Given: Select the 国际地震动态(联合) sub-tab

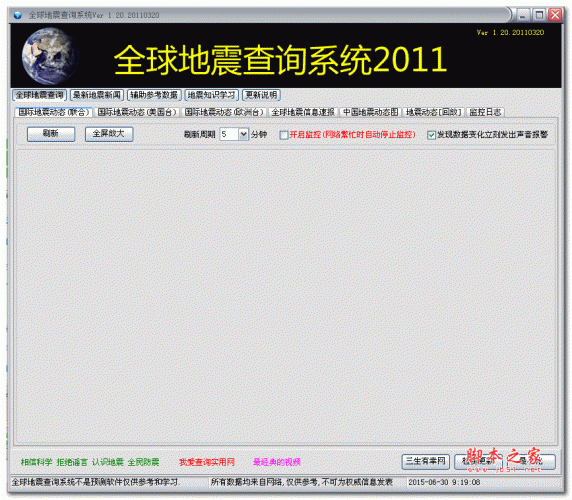Looking at the screenshot, I should click(54, 112).
